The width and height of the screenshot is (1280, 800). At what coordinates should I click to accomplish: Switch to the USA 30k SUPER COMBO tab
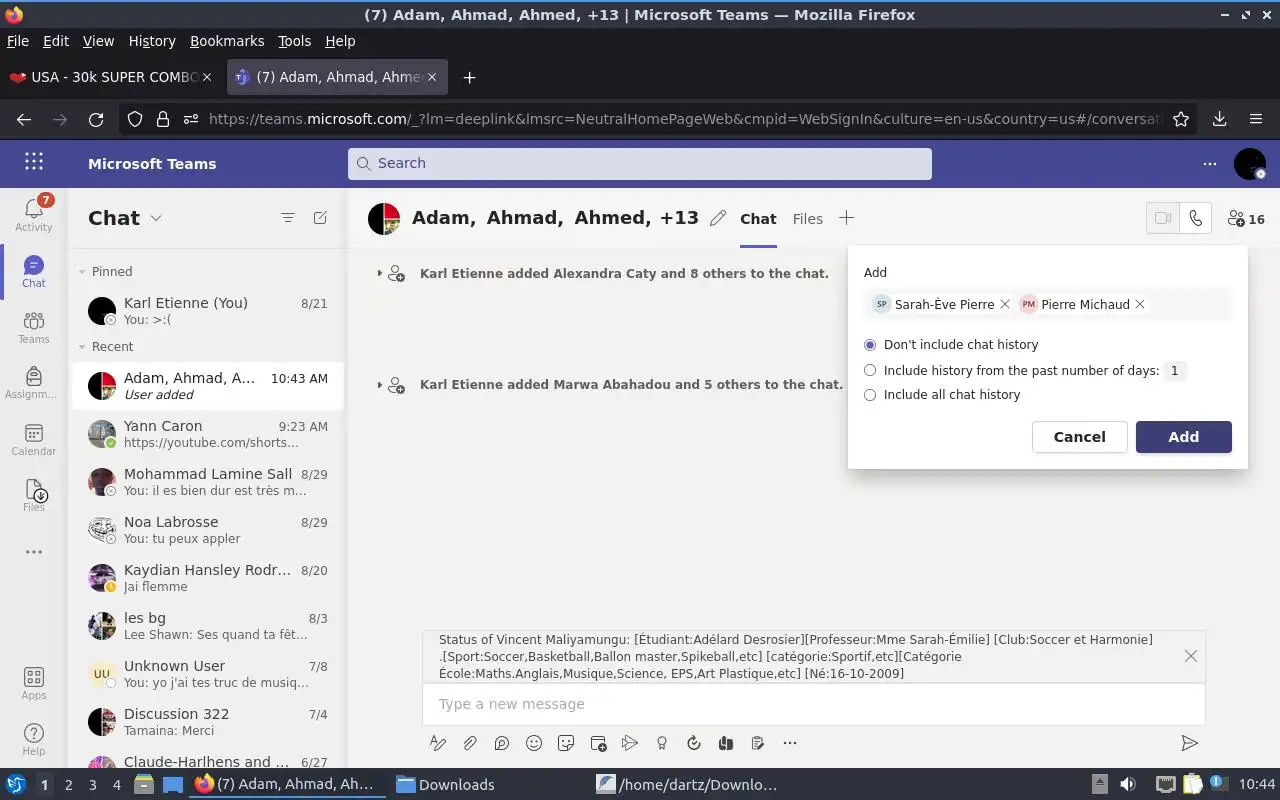point(110,77)
